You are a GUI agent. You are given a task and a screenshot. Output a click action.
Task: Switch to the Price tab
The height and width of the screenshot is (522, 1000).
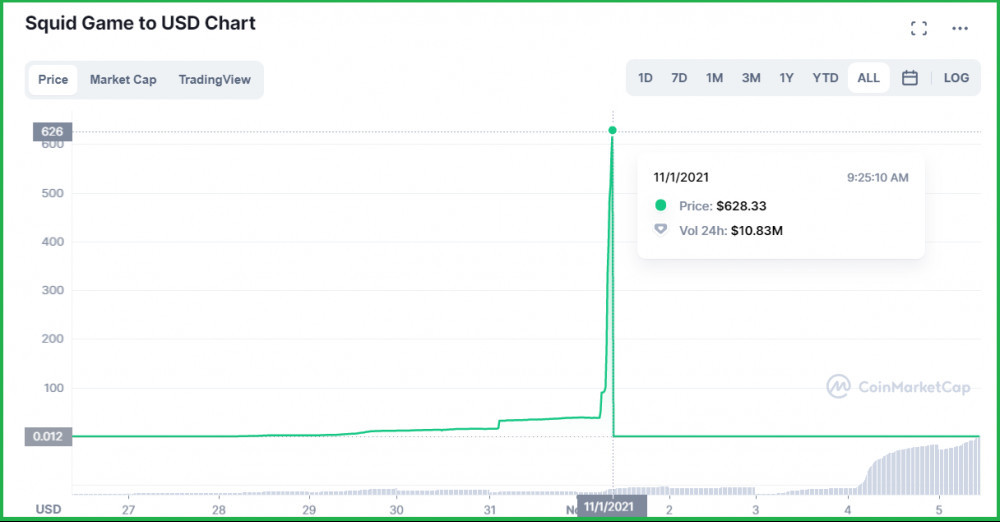point(53,80)
